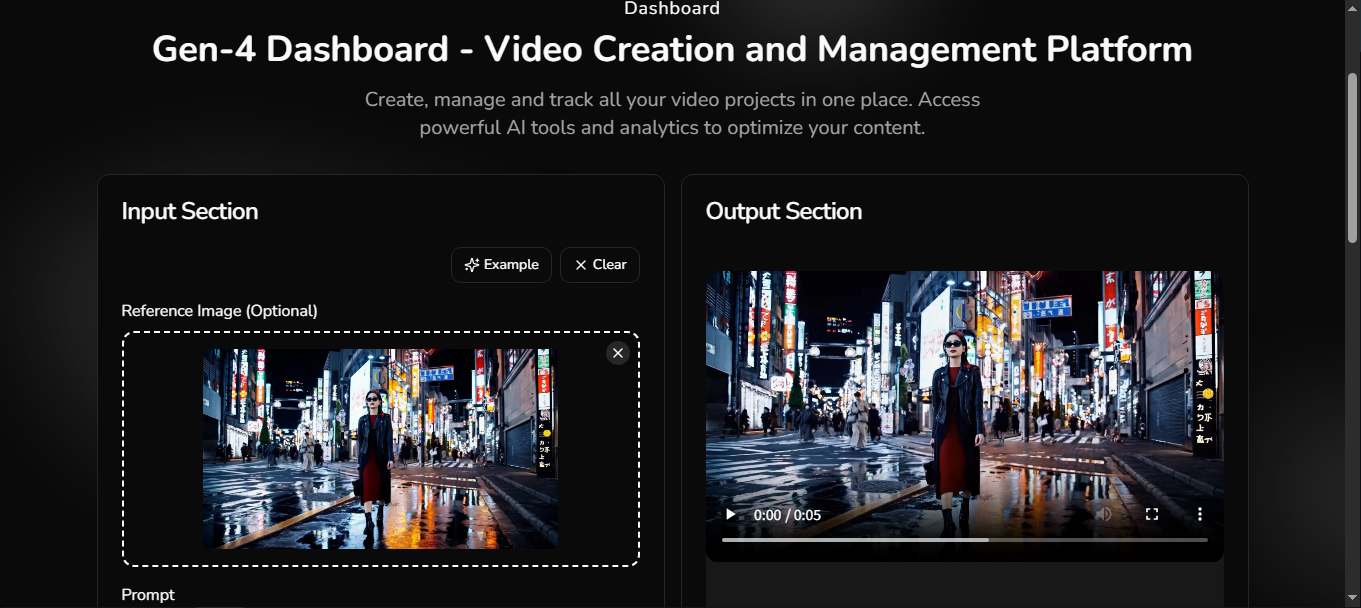Click the sparkle icon on Example
1361x608 pixels.
coord(472,265)
